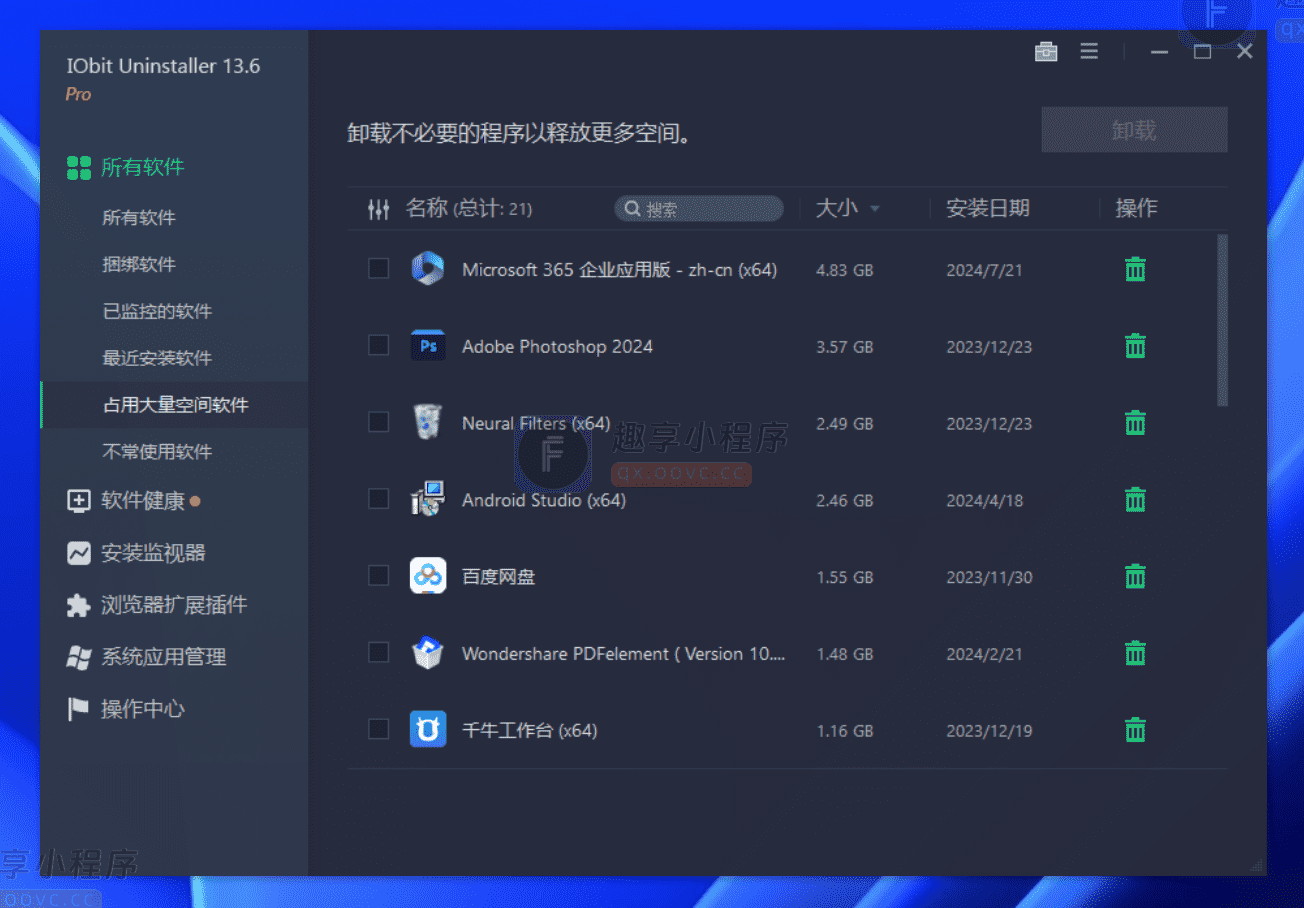Viewport: 1304px width, 908px height.
Task: Open 所有软件 sub-item in sidebar
Action: click(139, 217)
